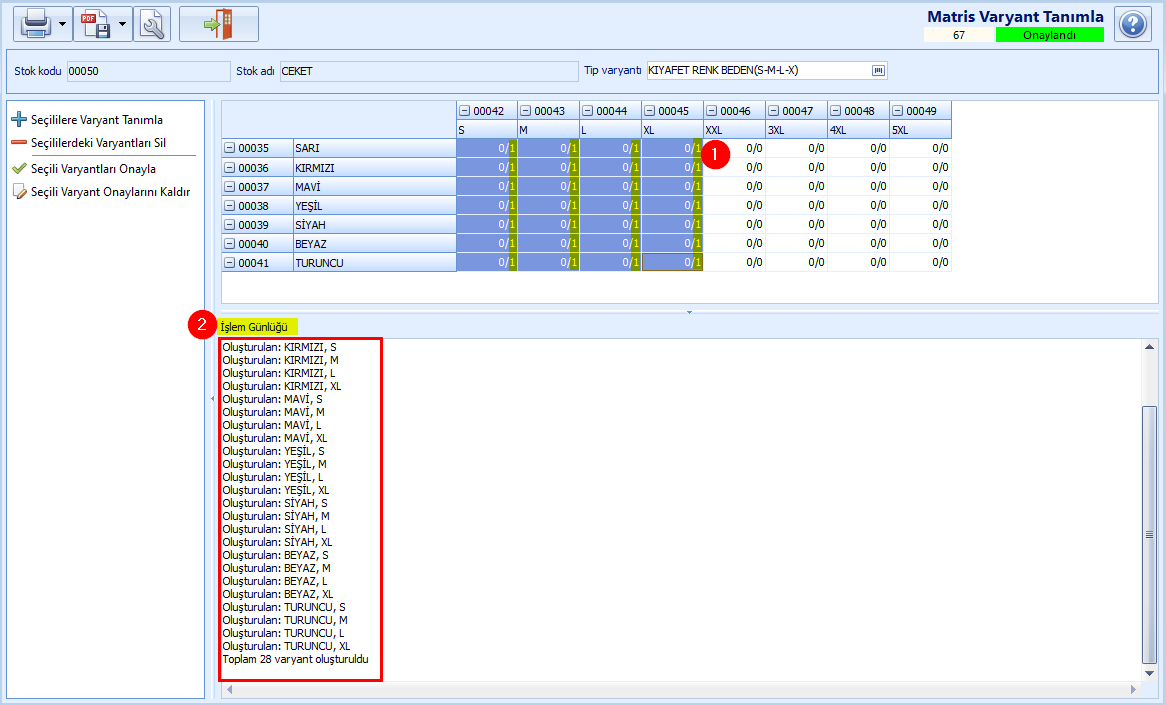Screen dimensions: 1166x705
Task: Click the Onaylandı status indicator
Action: pyautogui.click(x=1049, y=35)
